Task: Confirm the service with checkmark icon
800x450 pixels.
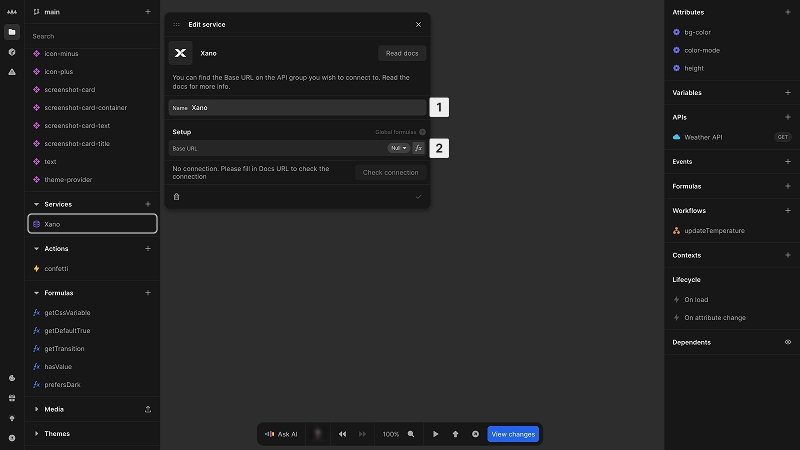Action: 418,196
